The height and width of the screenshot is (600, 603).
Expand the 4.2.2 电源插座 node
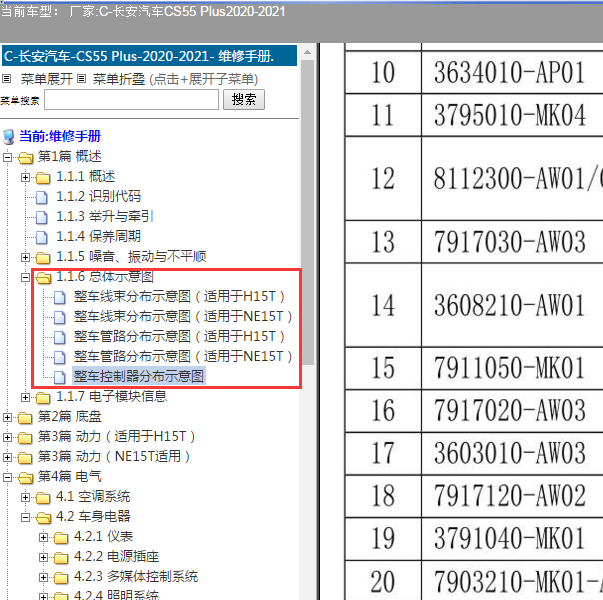tap(43, 557)
